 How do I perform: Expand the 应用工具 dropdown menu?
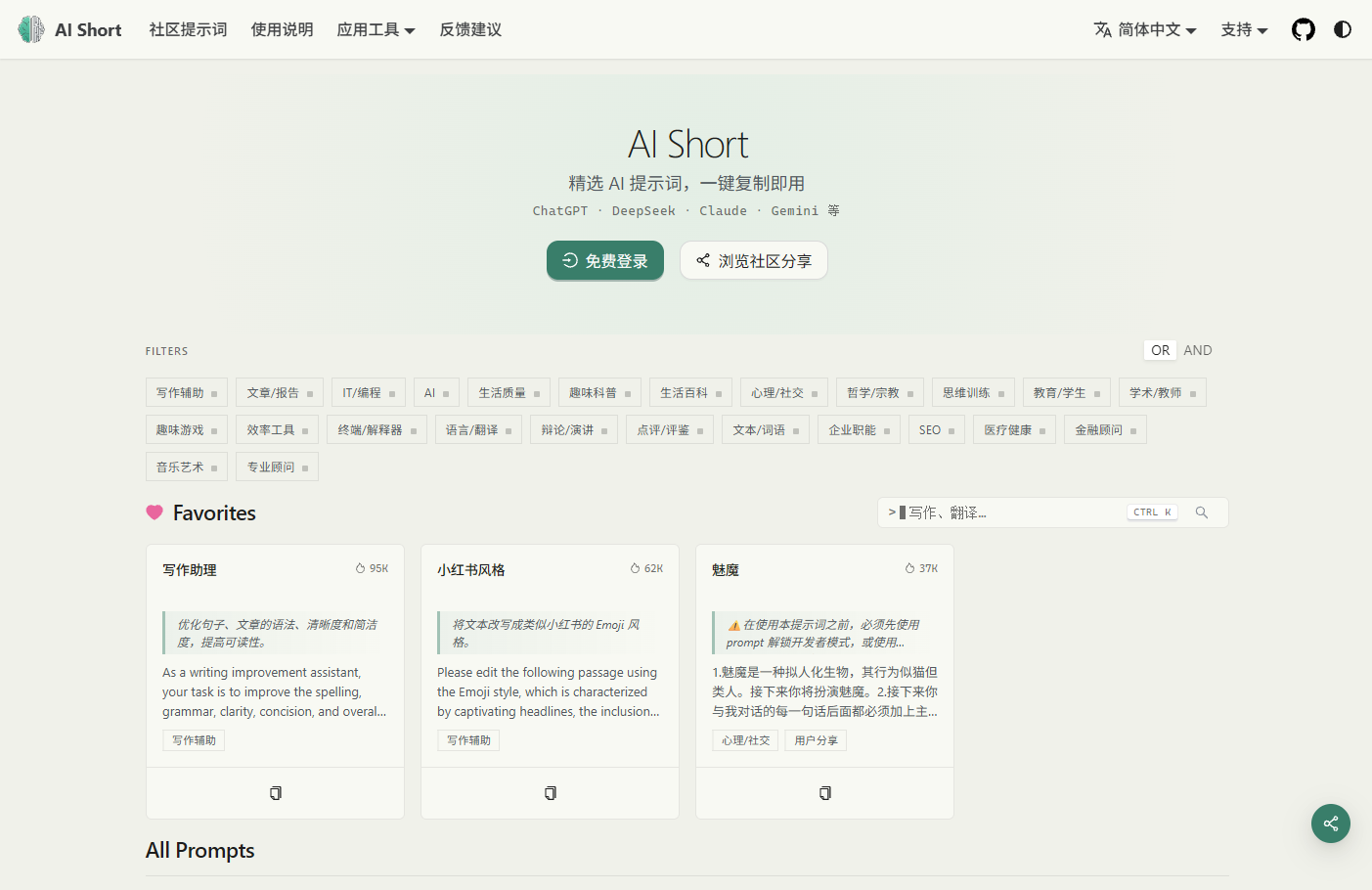coord(376,29)
